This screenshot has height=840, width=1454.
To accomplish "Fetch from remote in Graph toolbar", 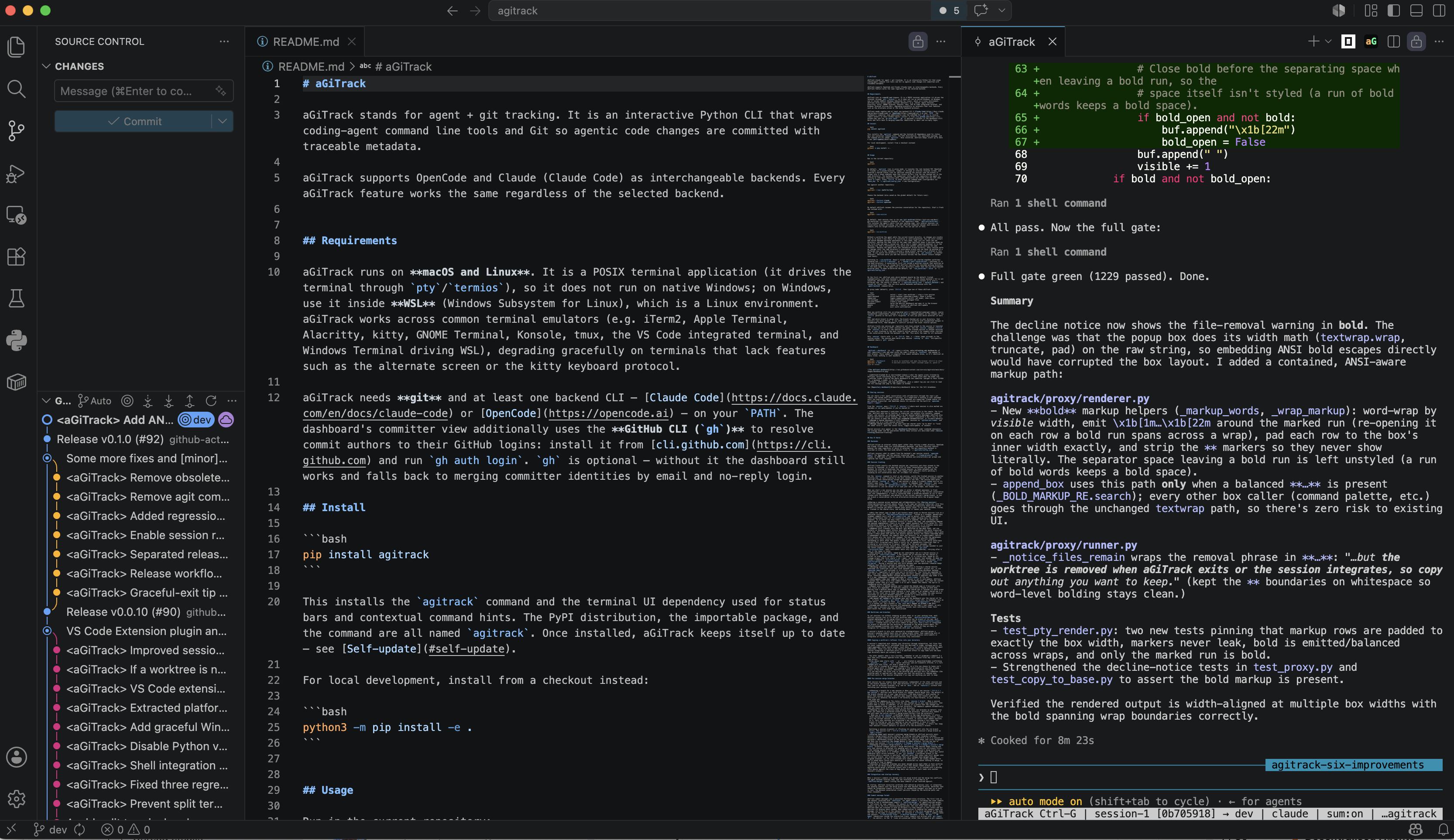I will click(147, 400).
